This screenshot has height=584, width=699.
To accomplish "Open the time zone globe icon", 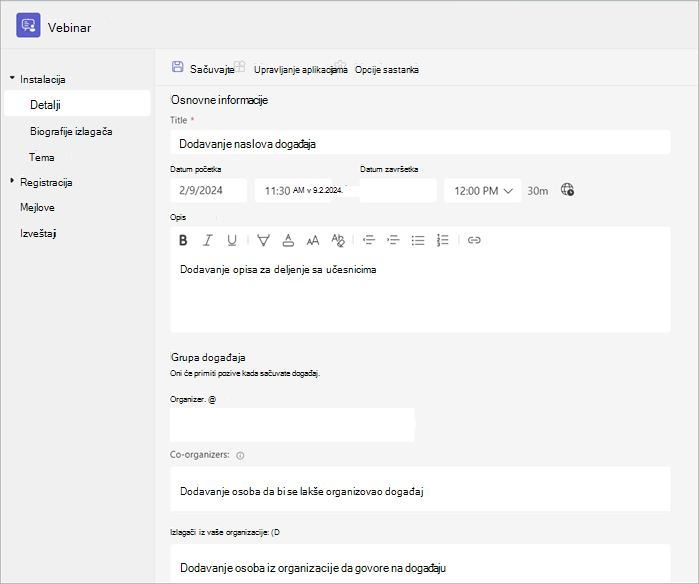I will 567,189.
